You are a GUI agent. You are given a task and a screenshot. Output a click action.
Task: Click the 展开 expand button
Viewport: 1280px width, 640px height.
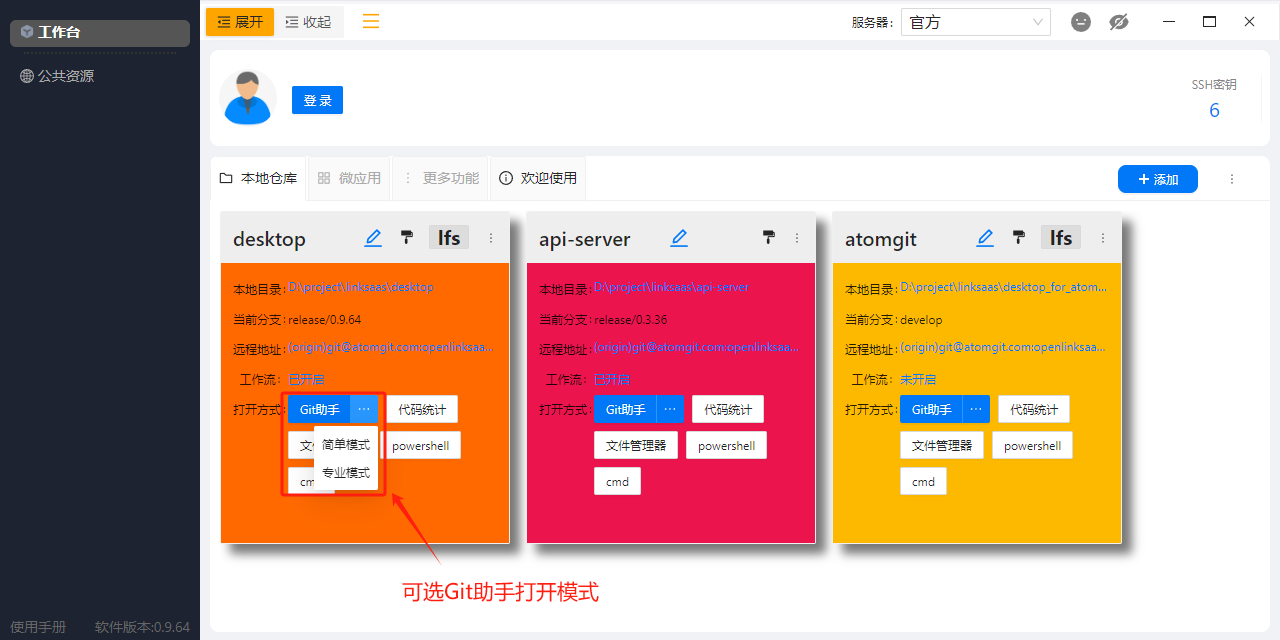click(x=240, y=22)
